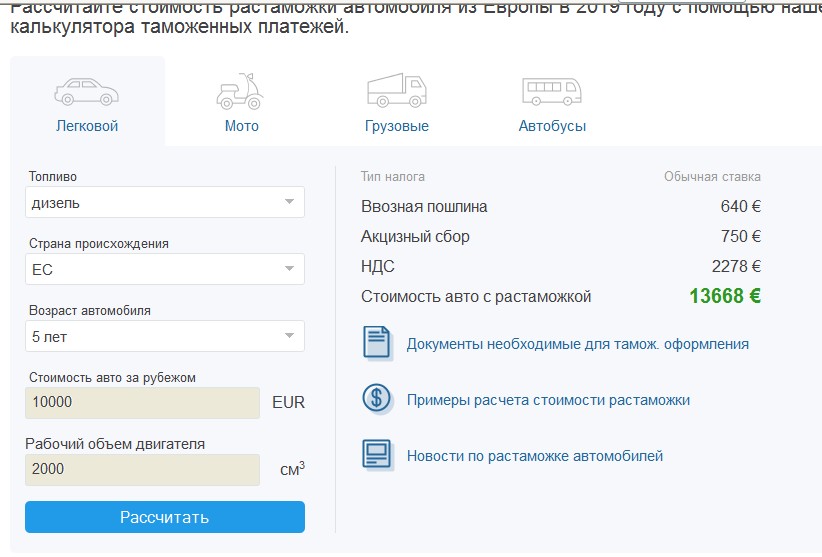Open link Примеры расчета стоимости растаможки
822x557 pixels.
[x=548, y=400]
